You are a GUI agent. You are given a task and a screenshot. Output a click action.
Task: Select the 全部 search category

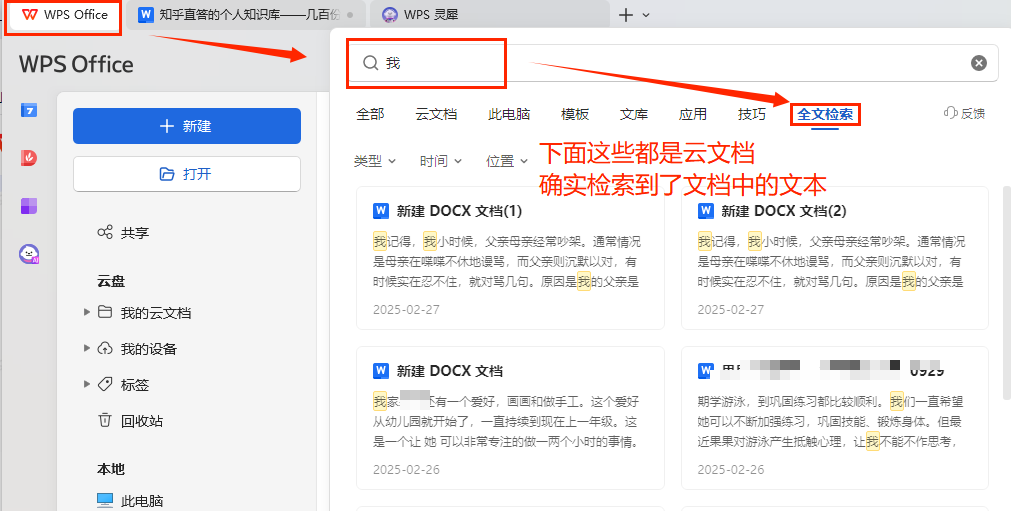pos(370,114)
